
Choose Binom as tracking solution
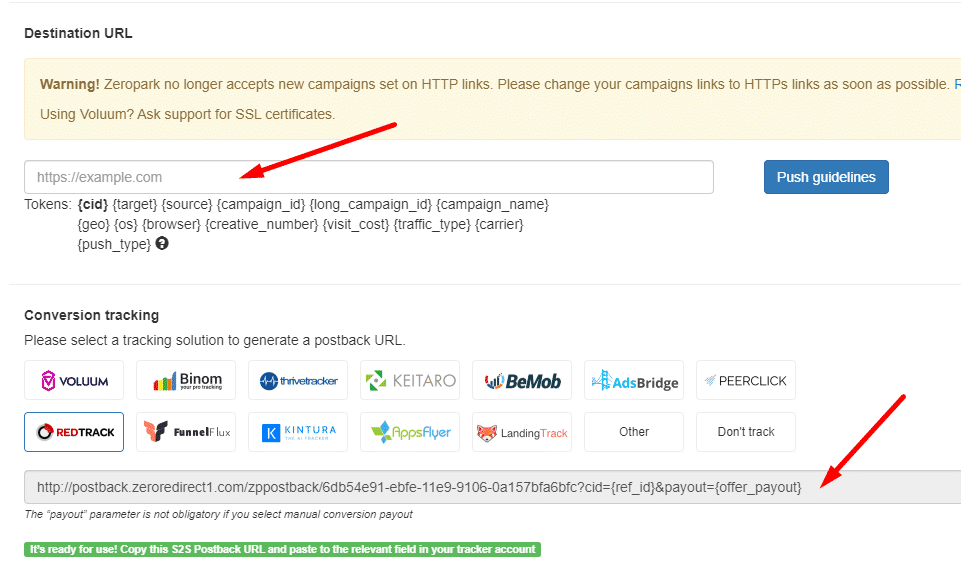coord(186,380)
